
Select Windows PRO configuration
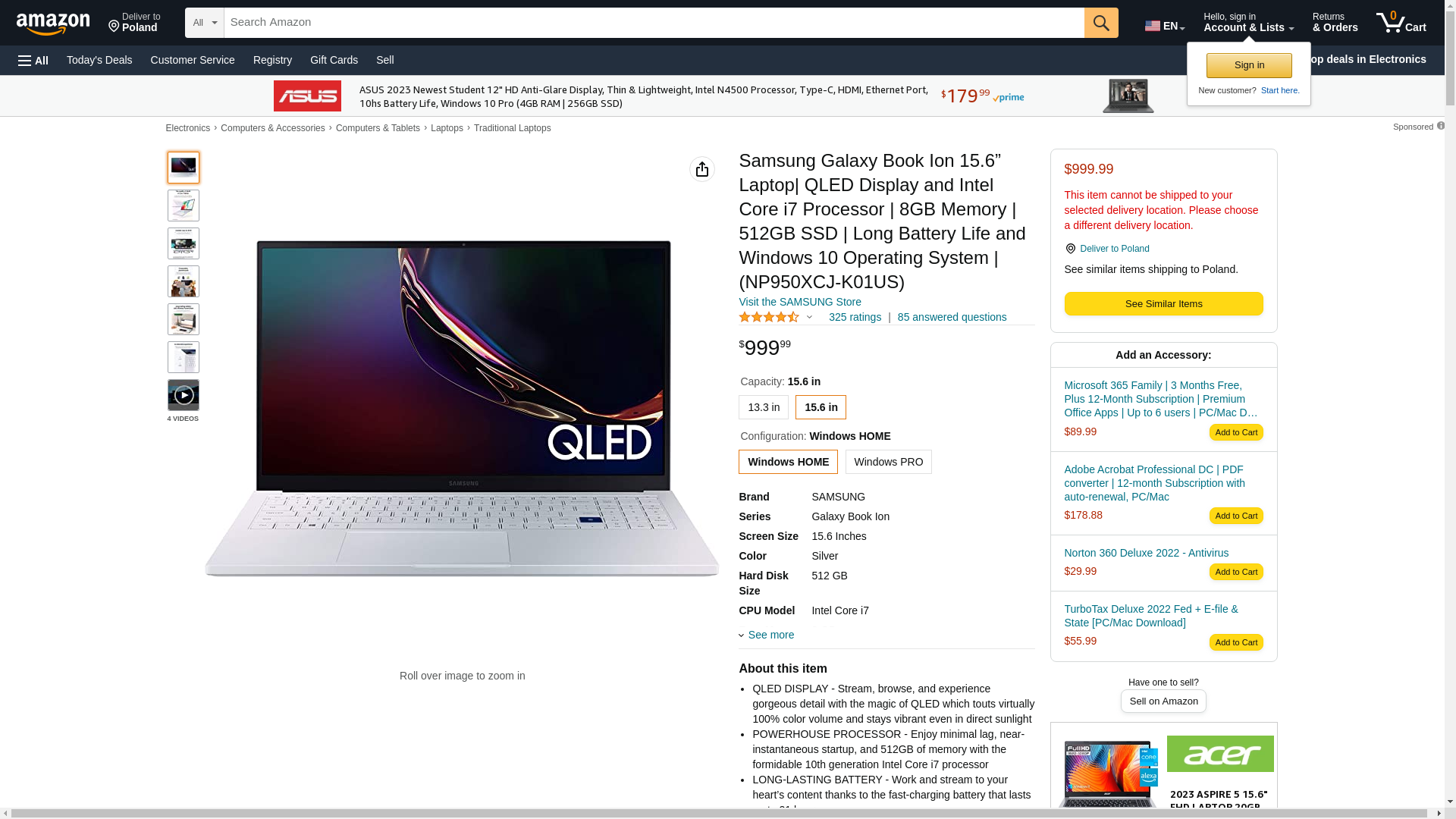[889, 462]
